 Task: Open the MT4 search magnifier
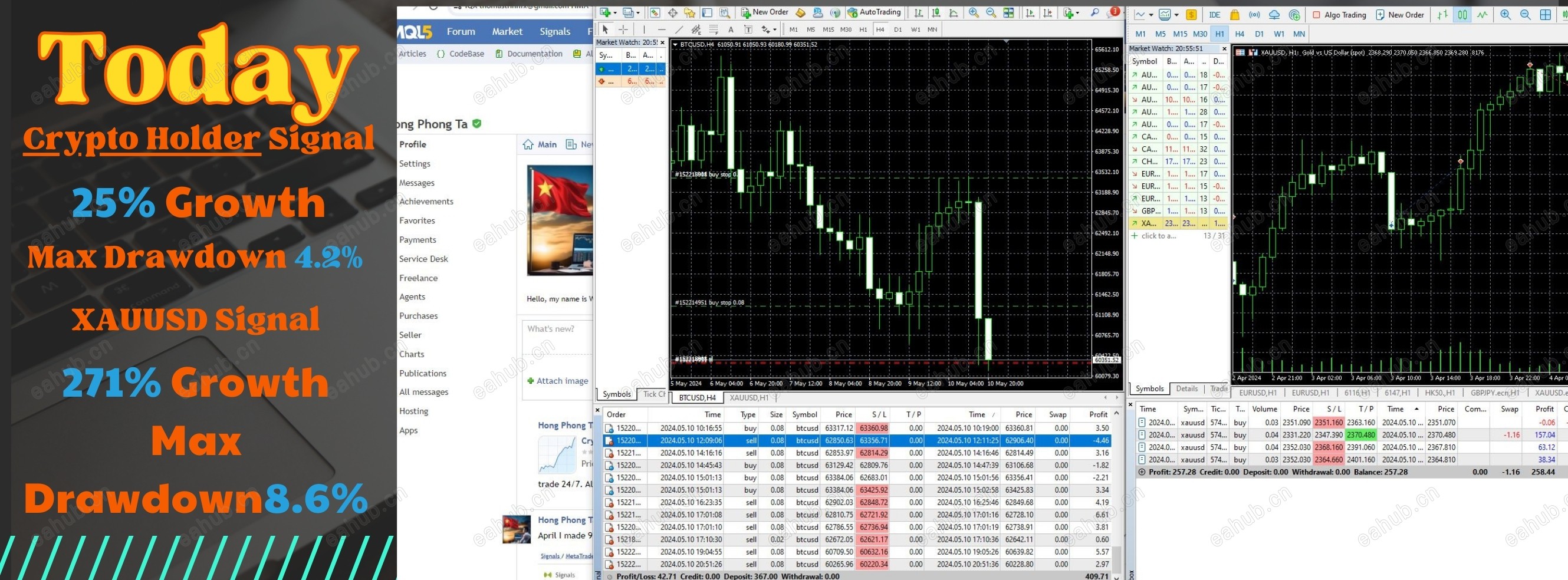click(1094, 12)
